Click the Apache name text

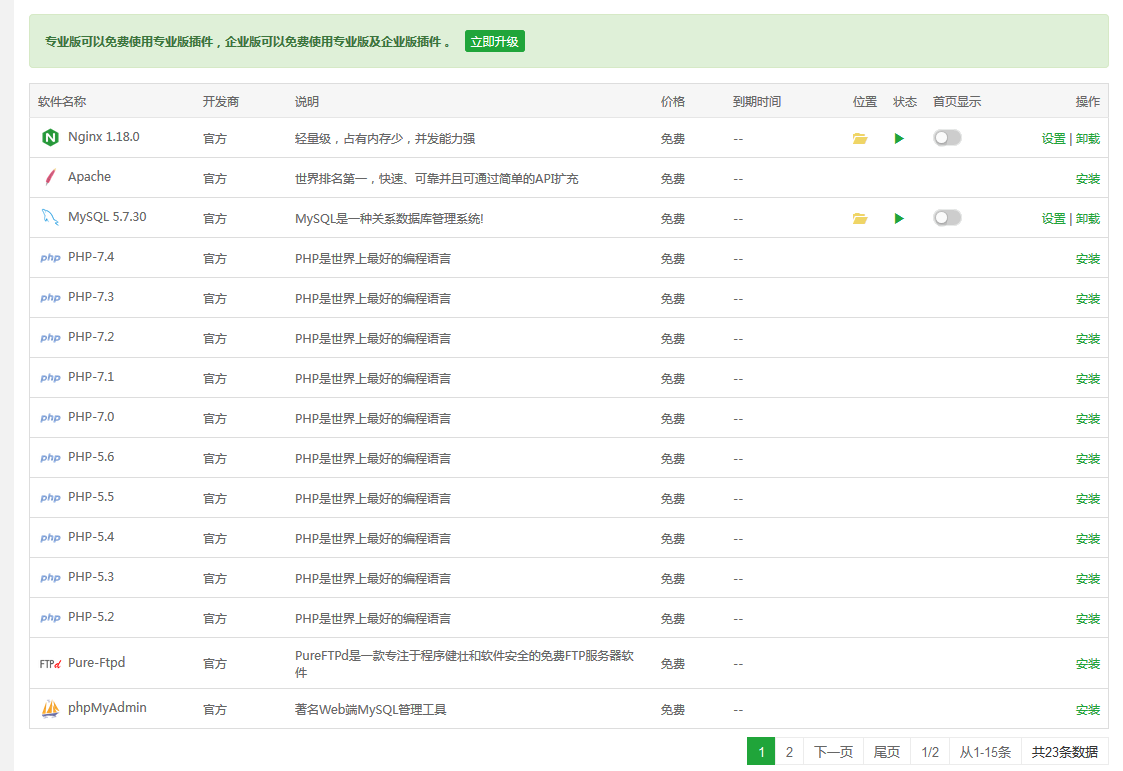point(90,177)
